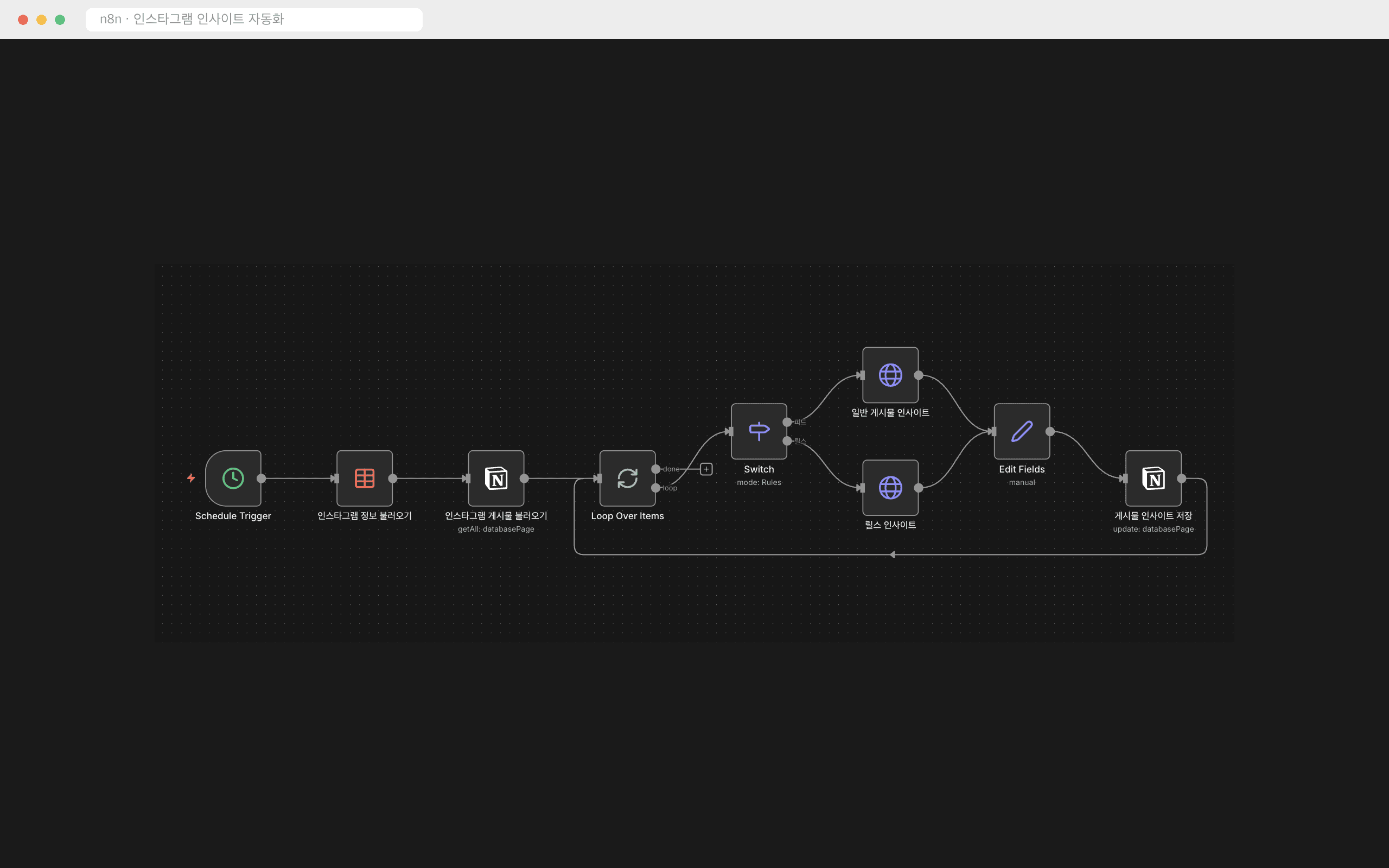Image resolution: width=1389 pixels, height=868 pixels.
Task: Click the loop output handle of Loop node
Action: [x=655, y=488]
